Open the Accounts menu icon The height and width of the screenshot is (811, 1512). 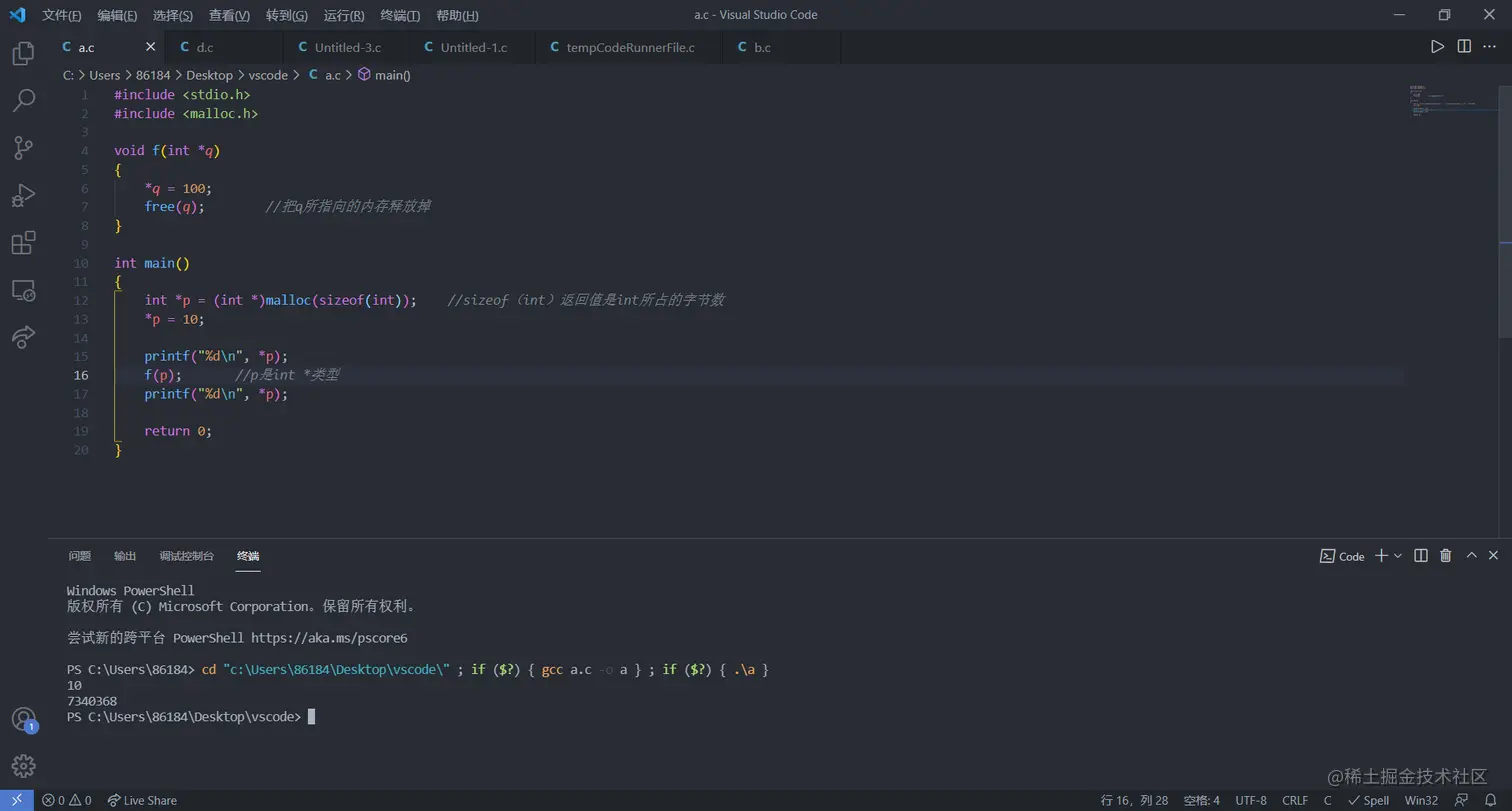click(23, 719)
